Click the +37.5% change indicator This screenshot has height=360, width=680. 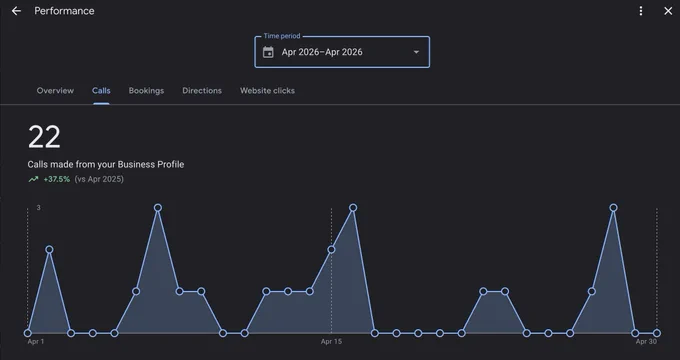[x=57, y=179]
